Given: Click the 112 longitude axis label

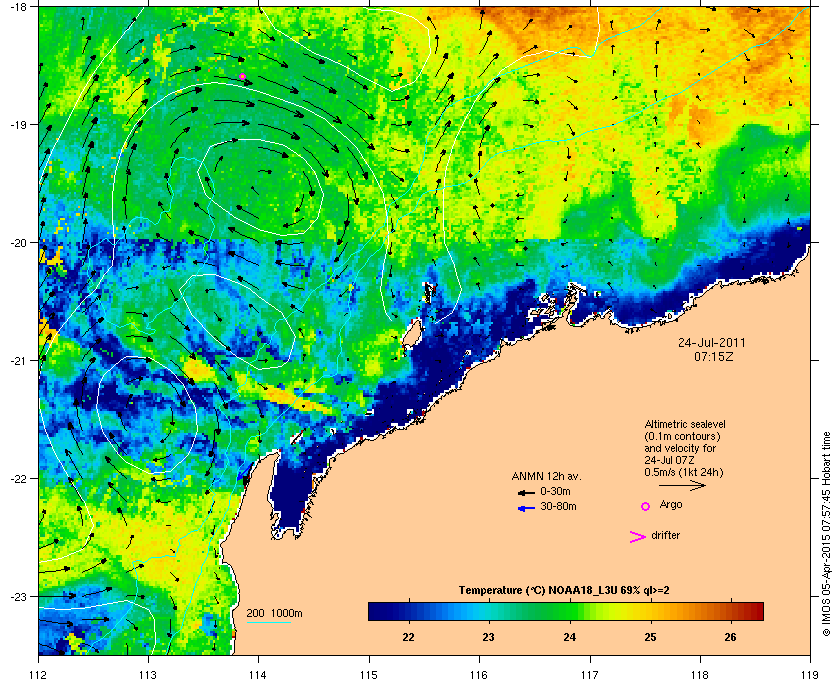Looking at the screenshot, I should pyautogui.click(x=39, y=675).
